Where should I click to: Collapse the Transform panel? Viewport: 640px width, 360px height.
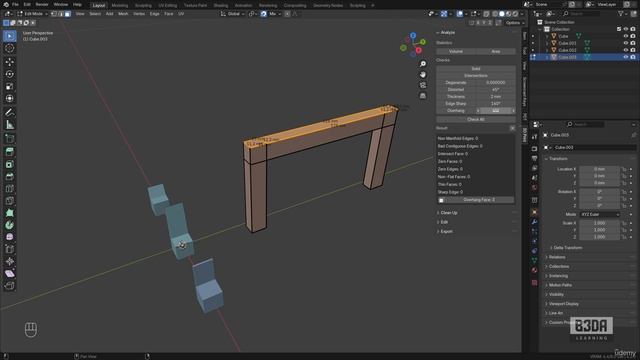[556, 158]
